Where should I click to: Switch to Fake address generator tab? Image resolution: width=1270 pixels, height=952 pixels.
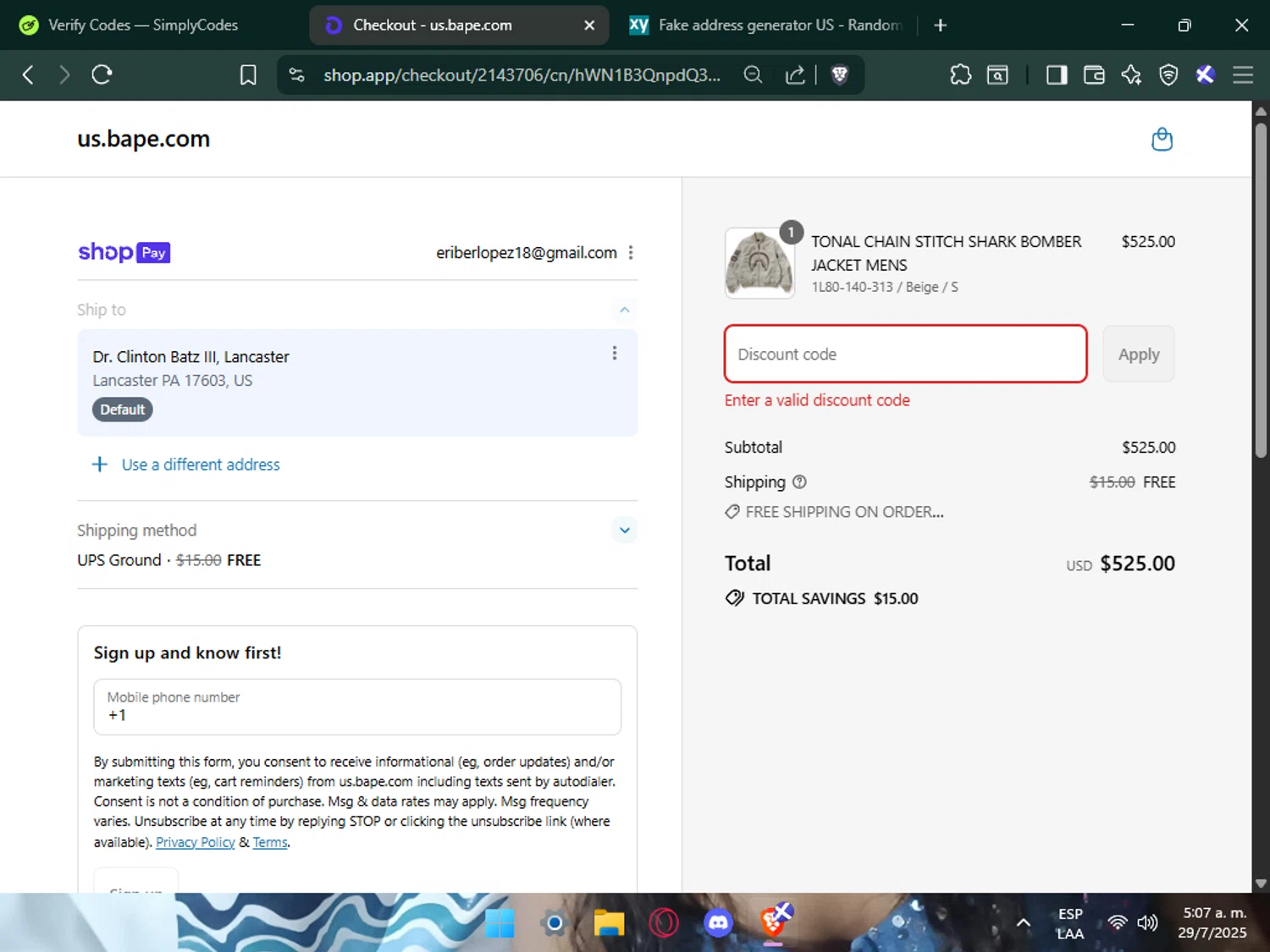(x=767, y=25)
